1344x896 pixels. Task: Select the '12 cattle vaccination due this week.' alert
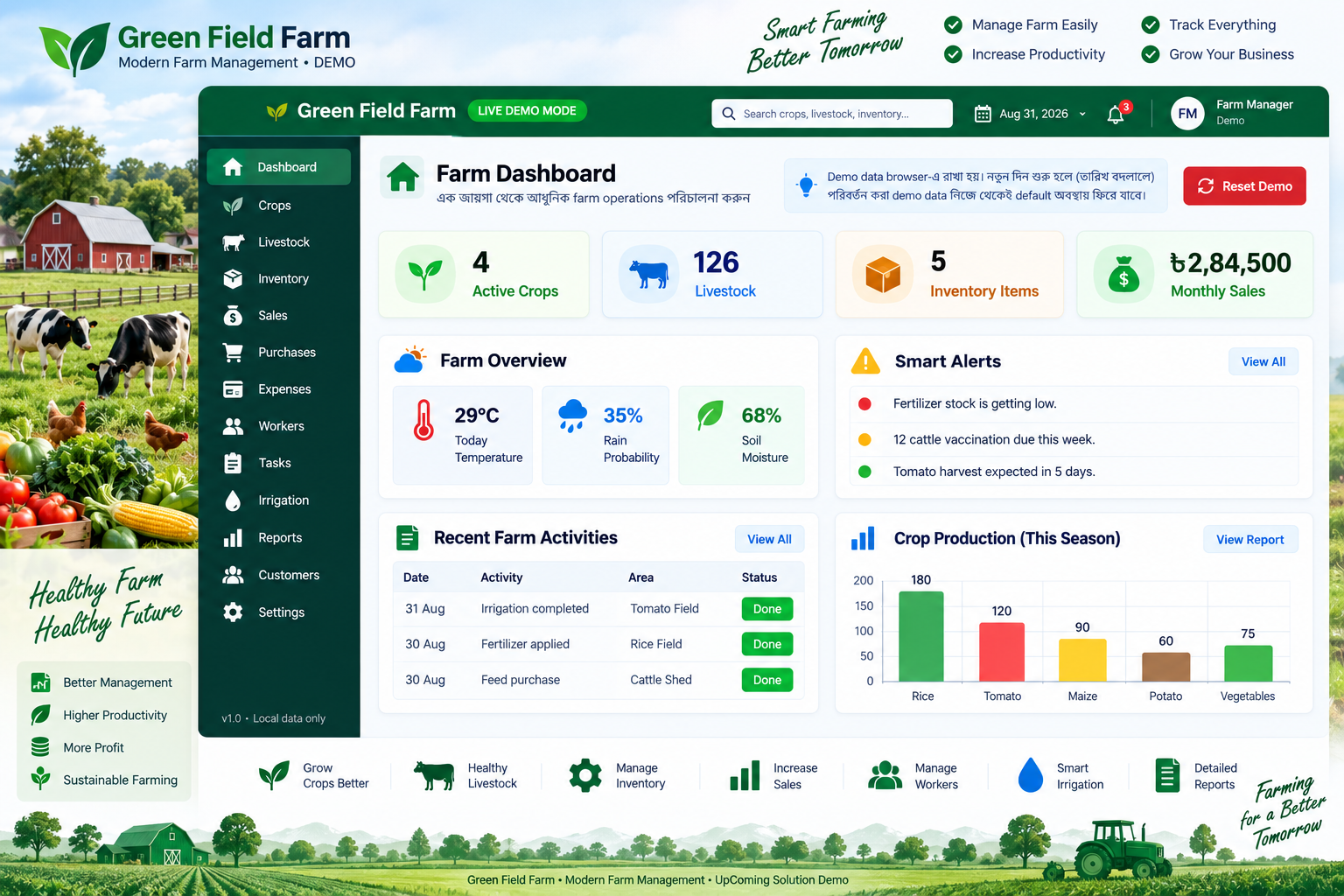[1074, 439]
